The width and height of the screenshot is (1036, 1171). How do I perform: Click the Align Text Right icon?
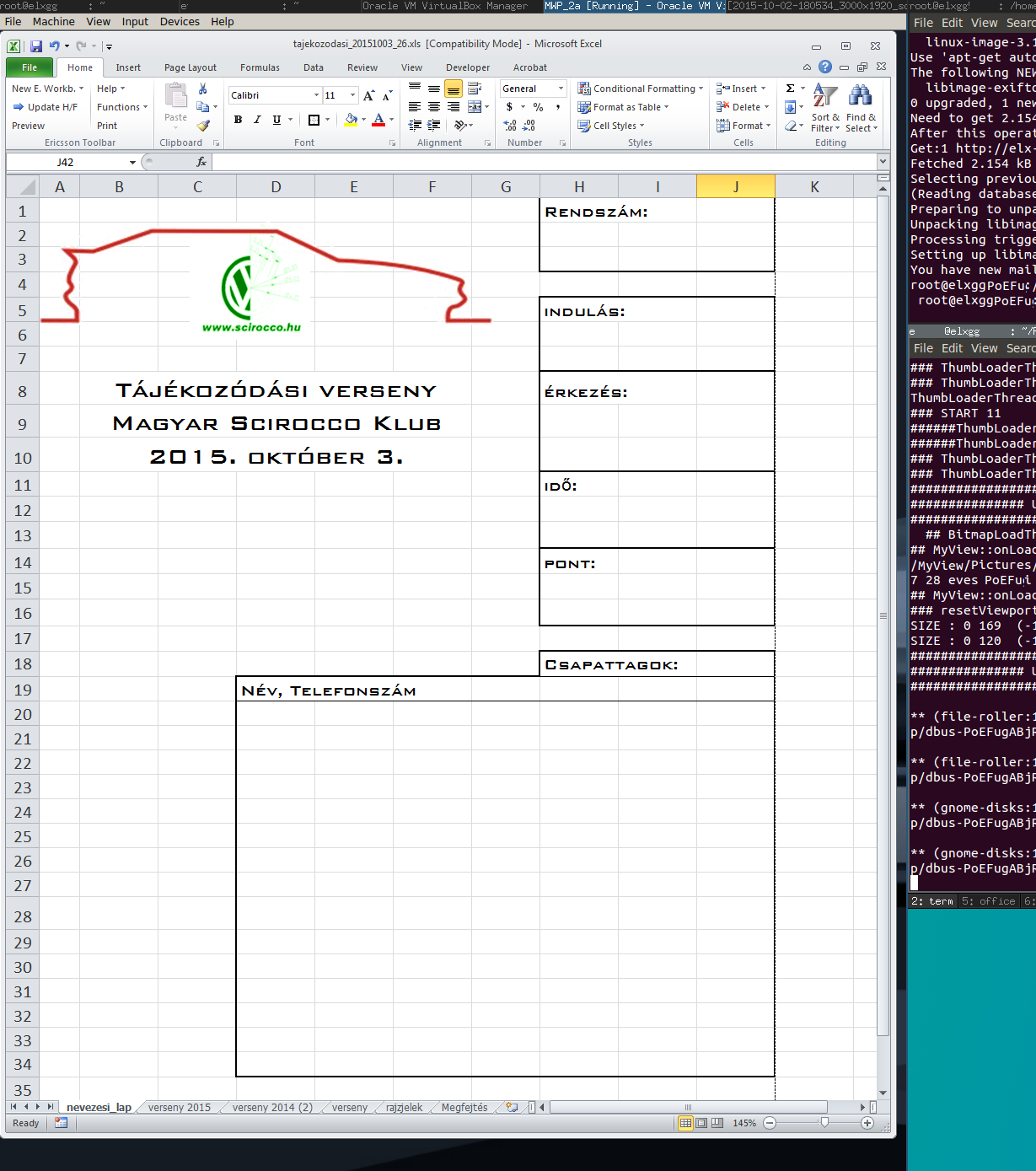[x=454, y=107]
